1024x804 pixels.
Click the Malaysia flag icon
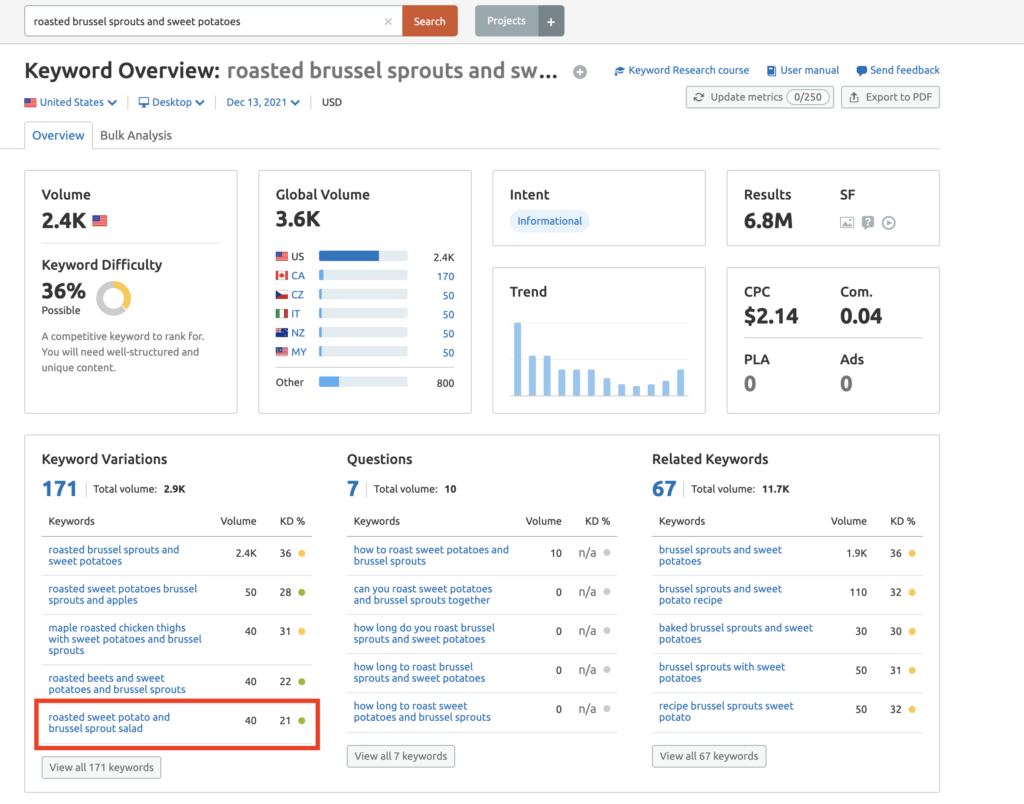(281, 351)
